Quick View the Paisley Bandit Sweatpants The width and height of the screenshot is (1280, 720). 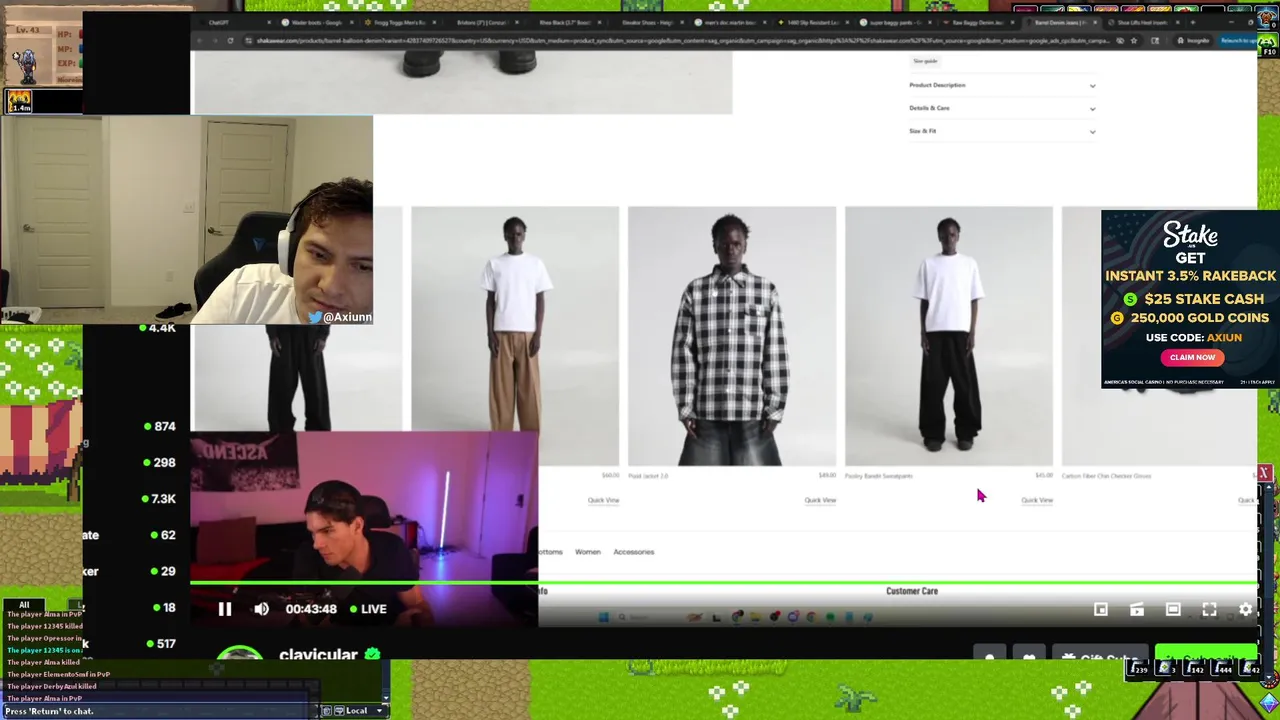pos(1037,500)
